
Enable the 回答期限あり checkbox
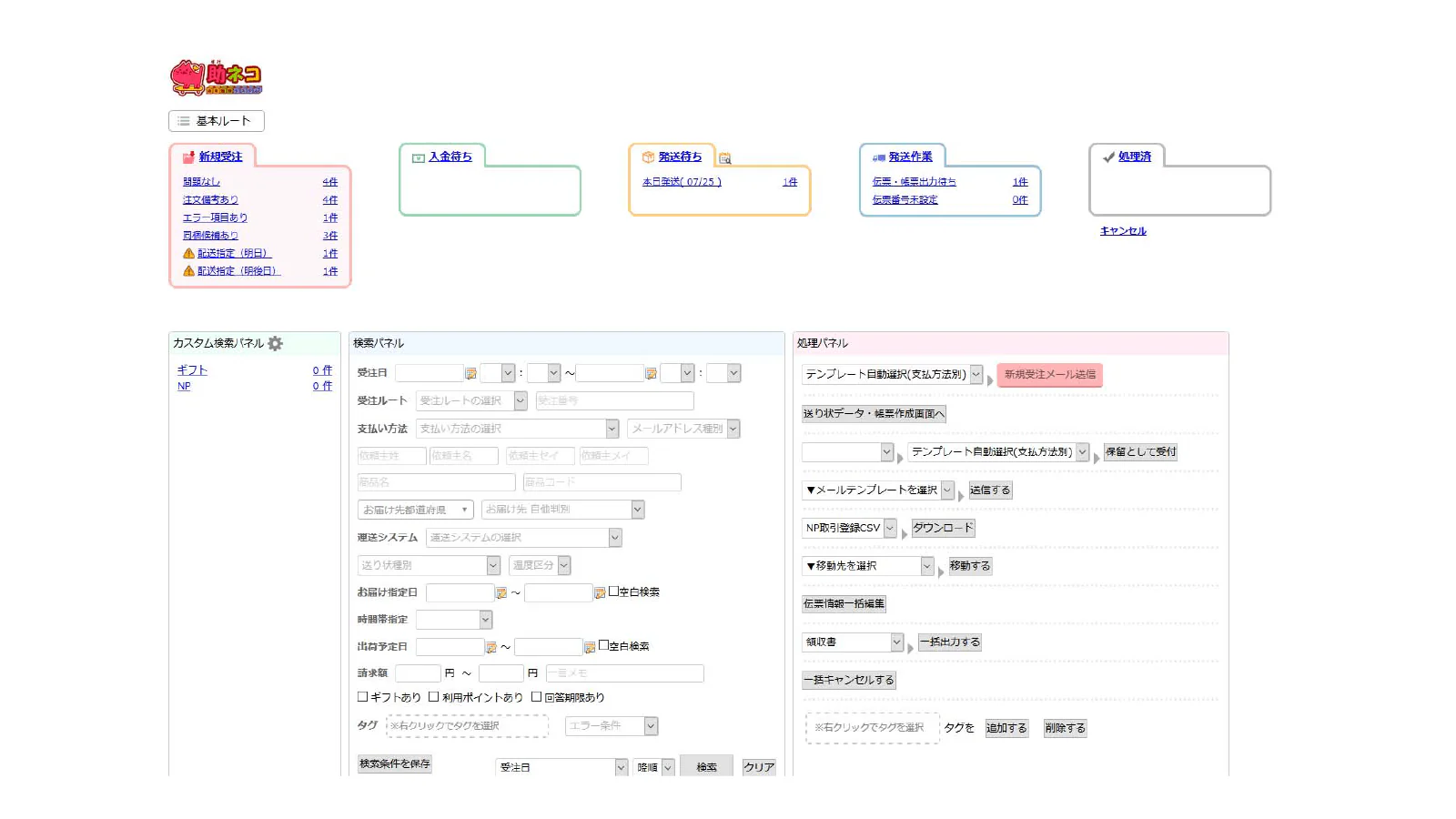(x=536, y=696)
